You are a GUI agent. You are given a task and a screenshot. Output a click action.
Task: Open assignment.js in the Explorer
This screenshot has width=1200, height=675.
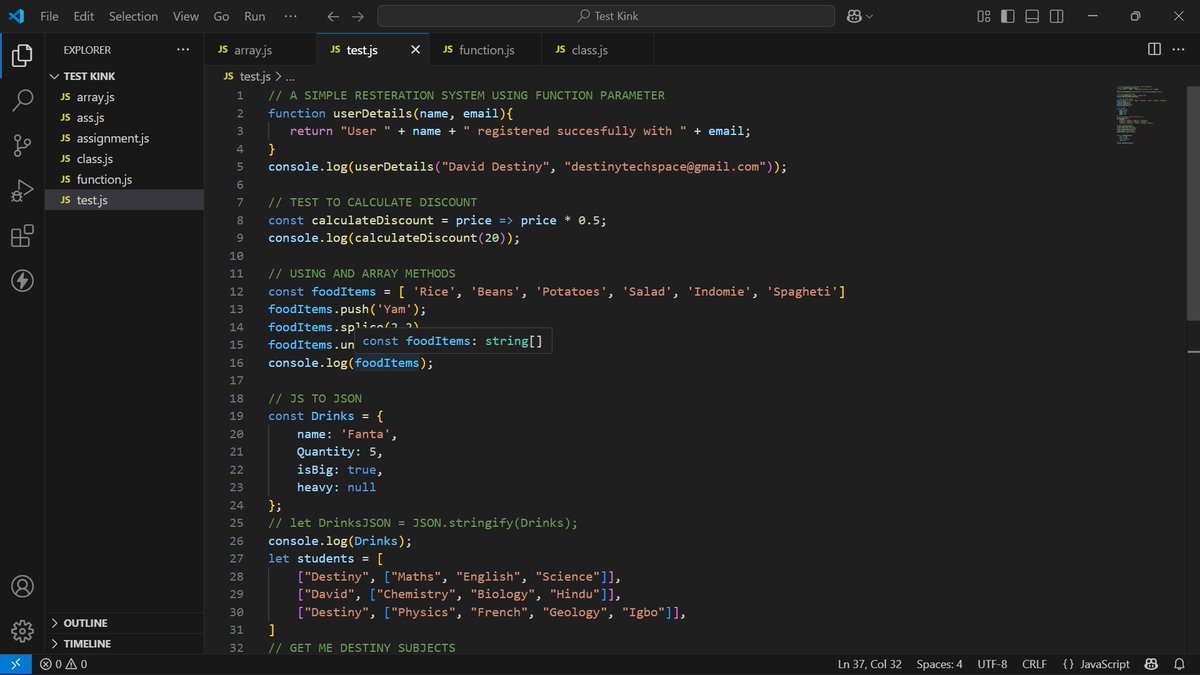(123, 138)
